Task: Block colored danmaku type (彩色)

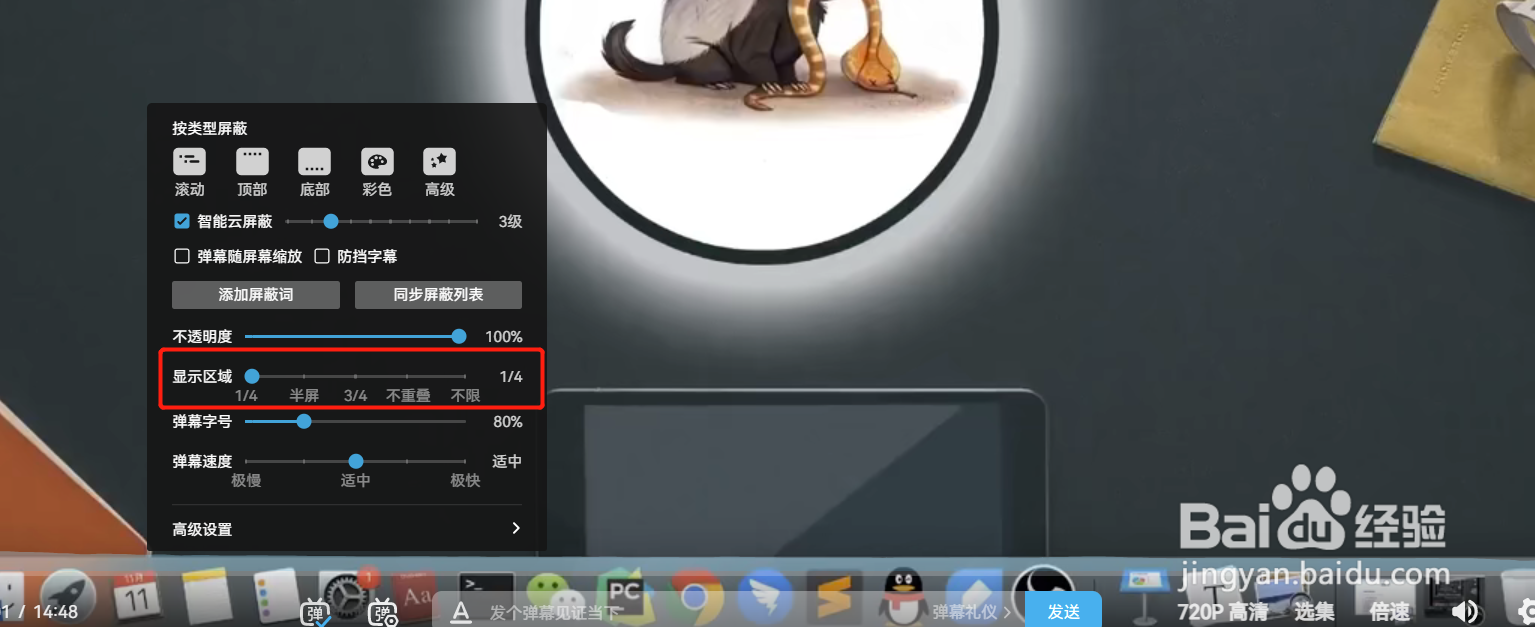Action: [377, 172]
